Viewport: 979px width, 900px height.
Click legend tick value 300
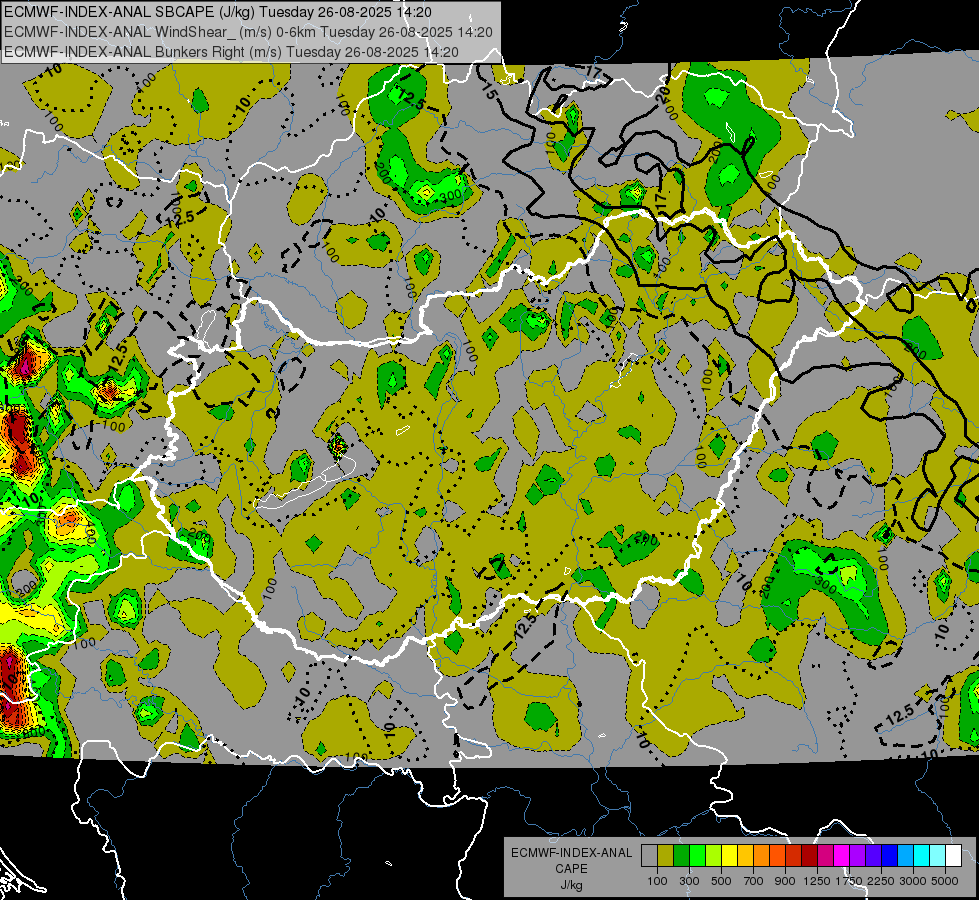(689, 881)
